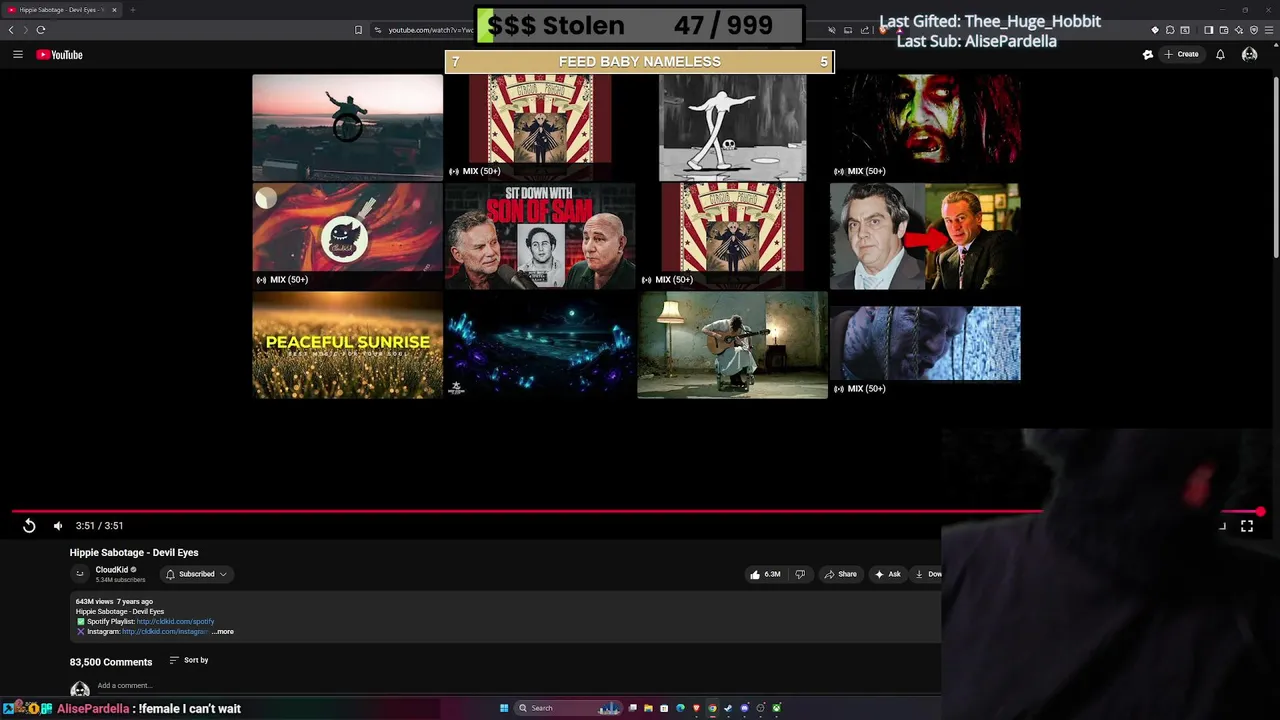The height and width of the screenshot is (720, 1280).
Task: Close the Hippie Sabotage browser tab
Action: [x=114, y=10]
